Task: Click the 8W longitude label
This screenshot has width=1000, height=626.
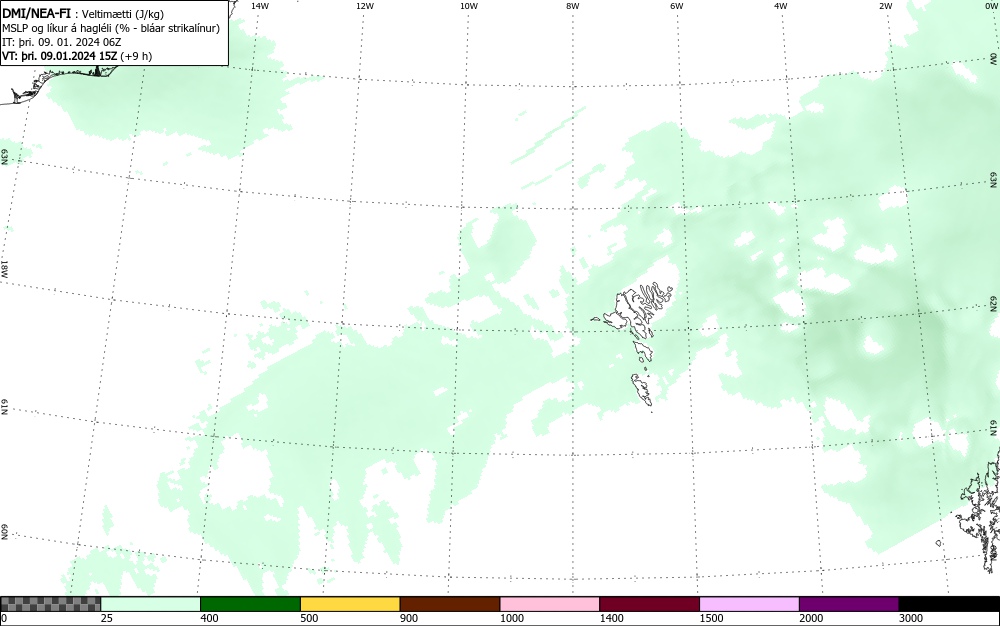Action: point(573,6)
